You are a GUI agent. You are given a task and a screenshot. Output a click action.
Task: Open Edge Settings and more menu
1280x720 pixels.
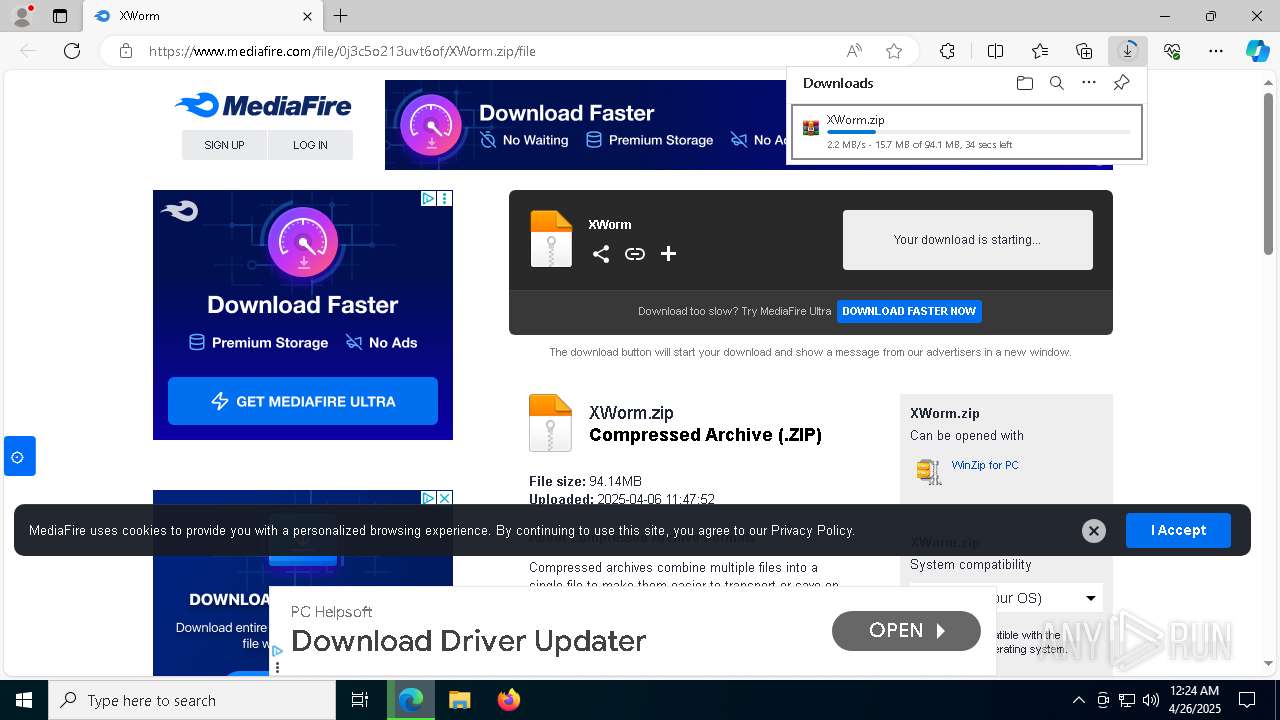click(1216, 51)
